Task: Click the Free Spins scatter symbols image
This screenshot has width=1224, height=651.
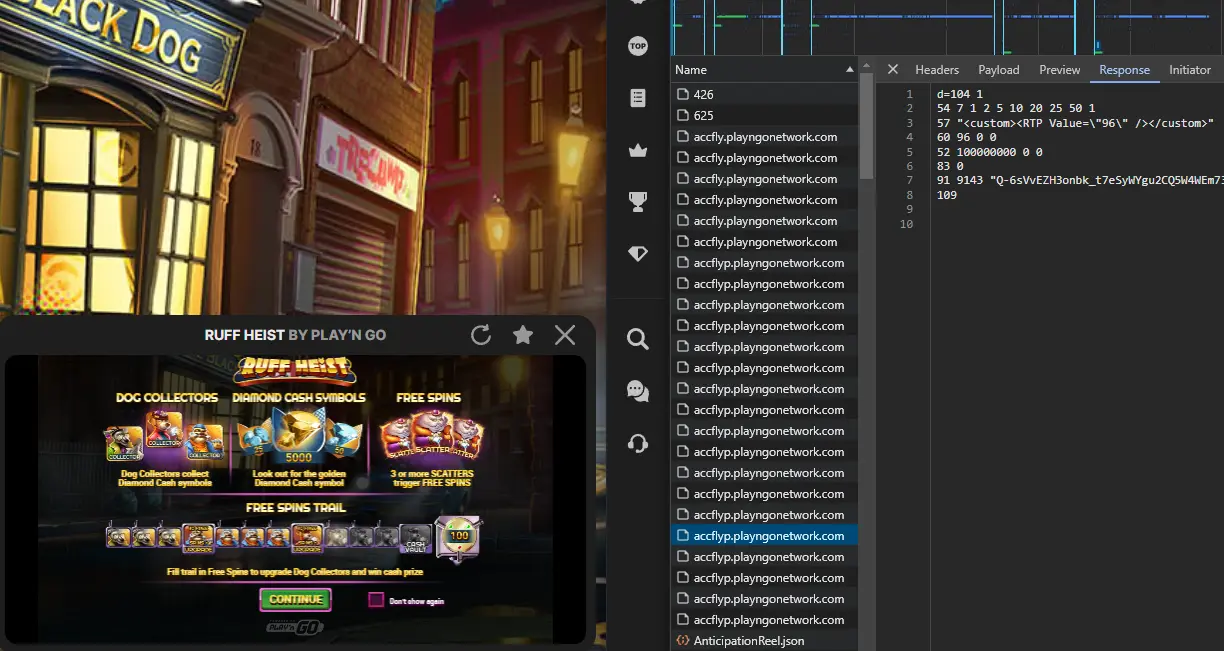Action: [x=430, y=438]
